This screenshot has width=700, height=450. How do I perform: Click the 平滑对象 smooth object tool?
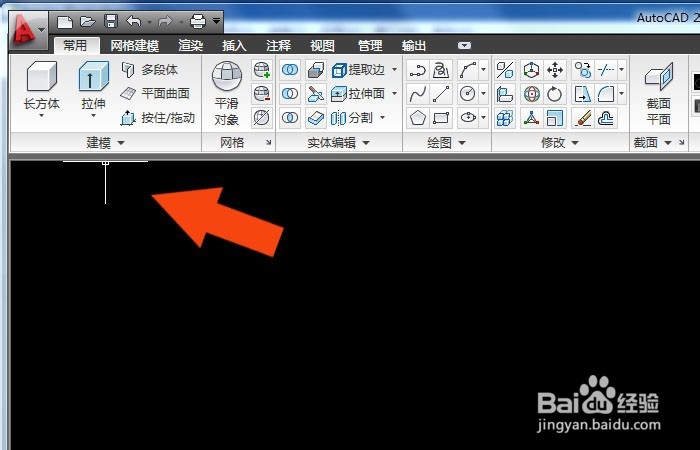coord(227,94)
